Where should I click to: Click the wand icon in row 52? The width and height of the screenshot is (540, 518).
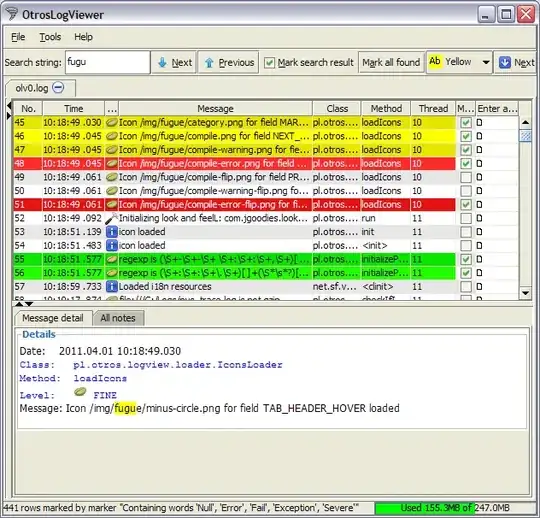pyautogui.click(x=112, y=218)
